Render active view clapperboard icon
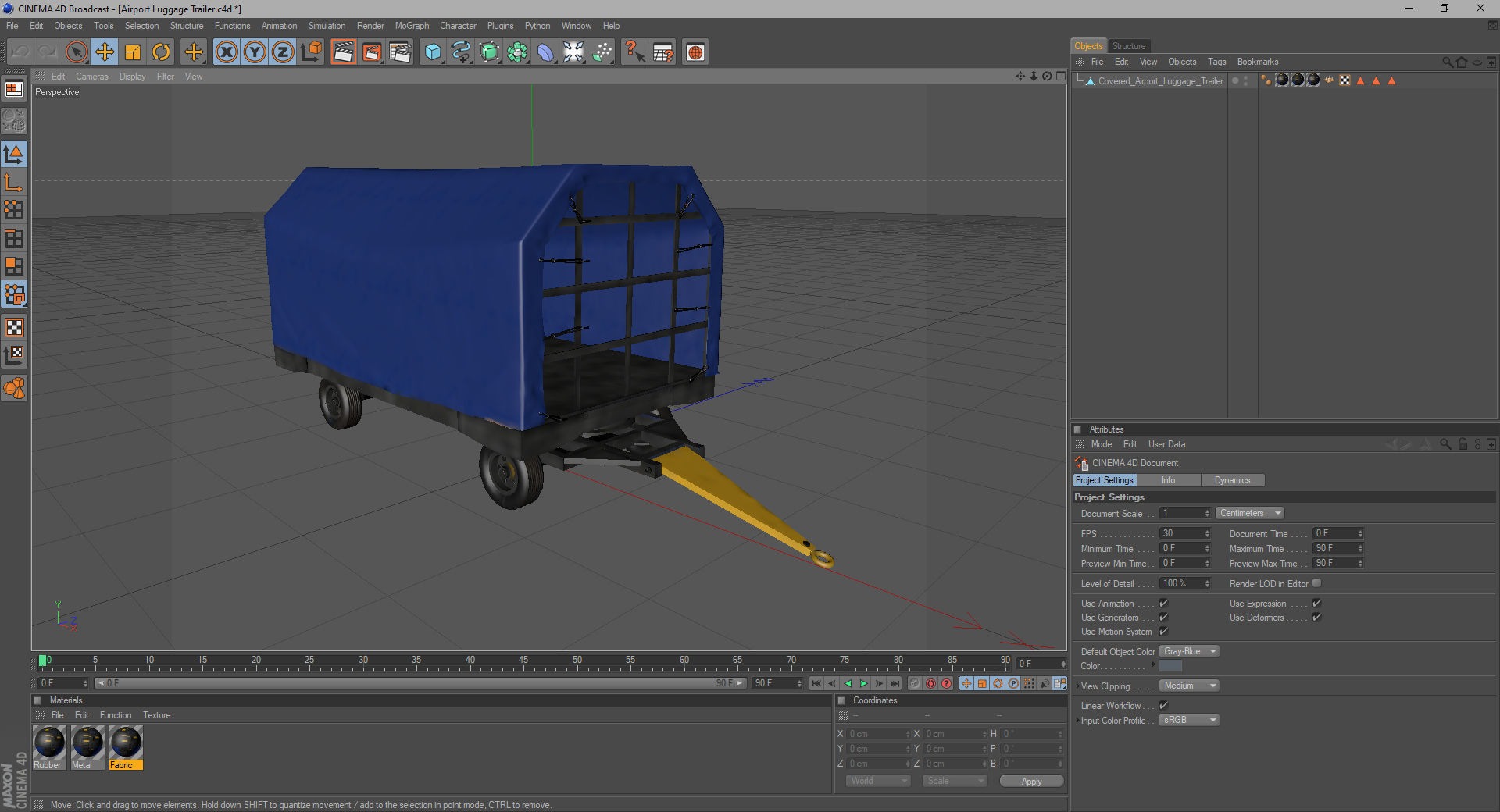Image resolution: width=1500 pixels, height=812 pixels. pos(343,52)
